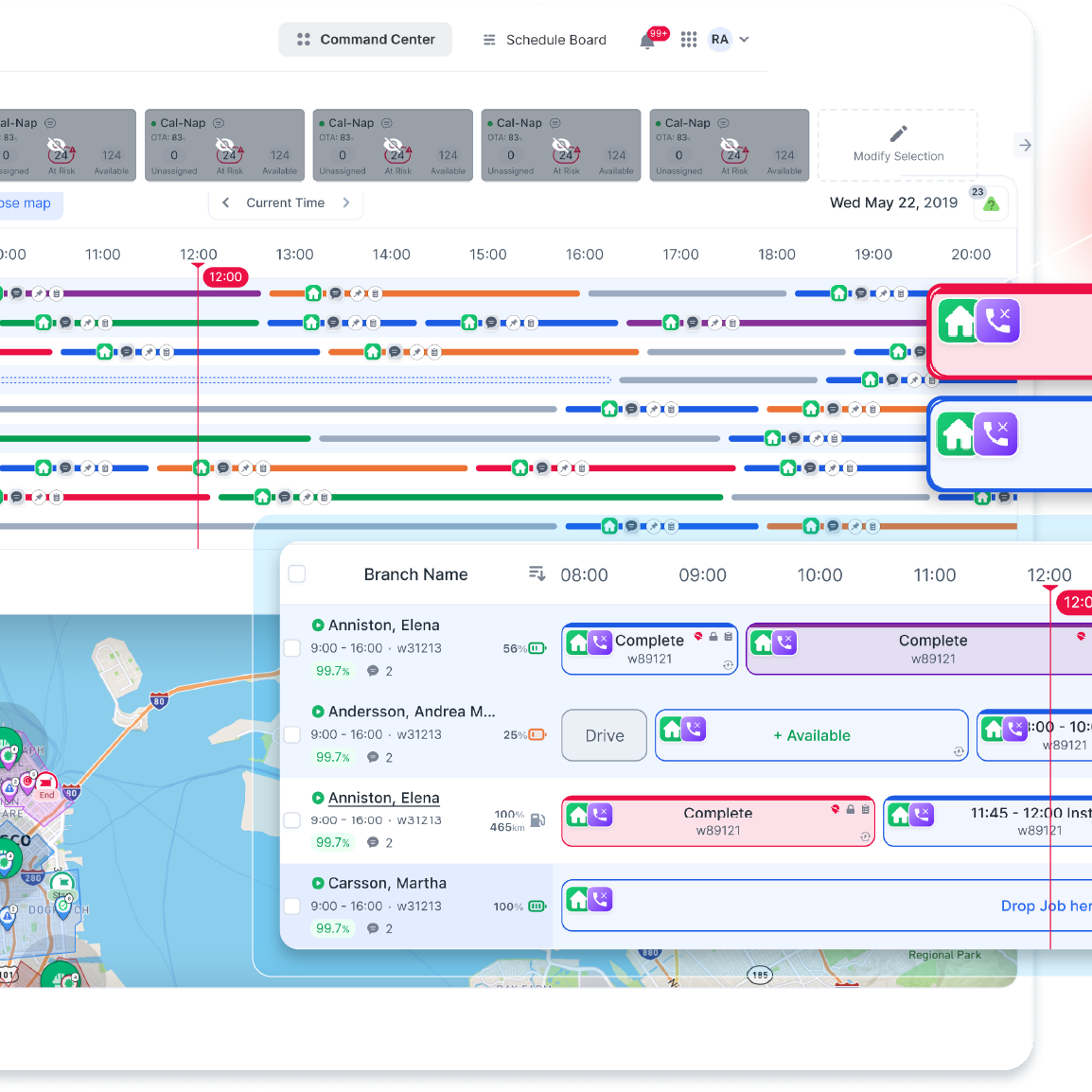Tick the Branch Name header checkbox
The width and height of the screenshot is (1092, 1092).
tap(297, 573)
